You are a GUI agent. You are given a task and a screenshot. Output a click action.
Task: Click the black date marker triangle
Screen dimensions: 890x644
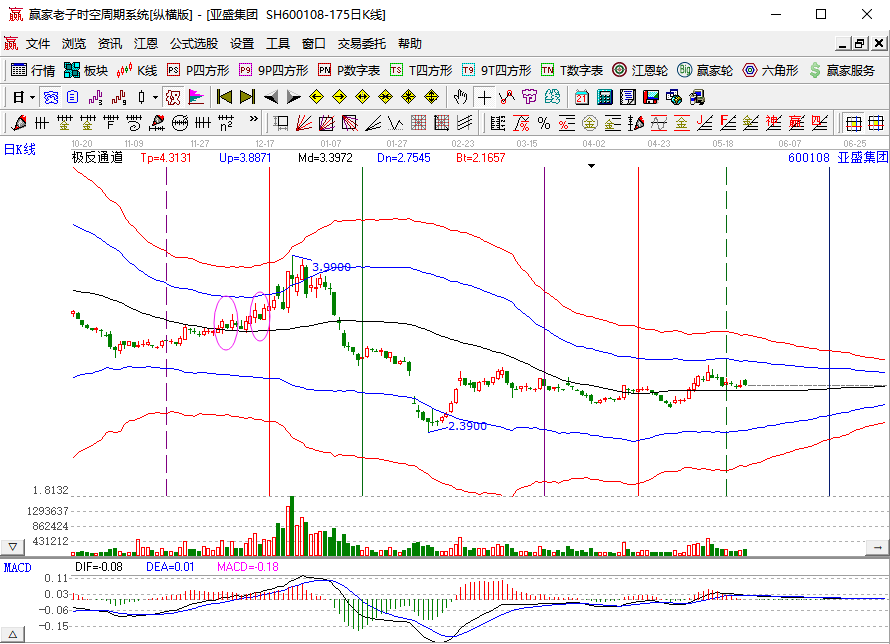tap(591, 166)
